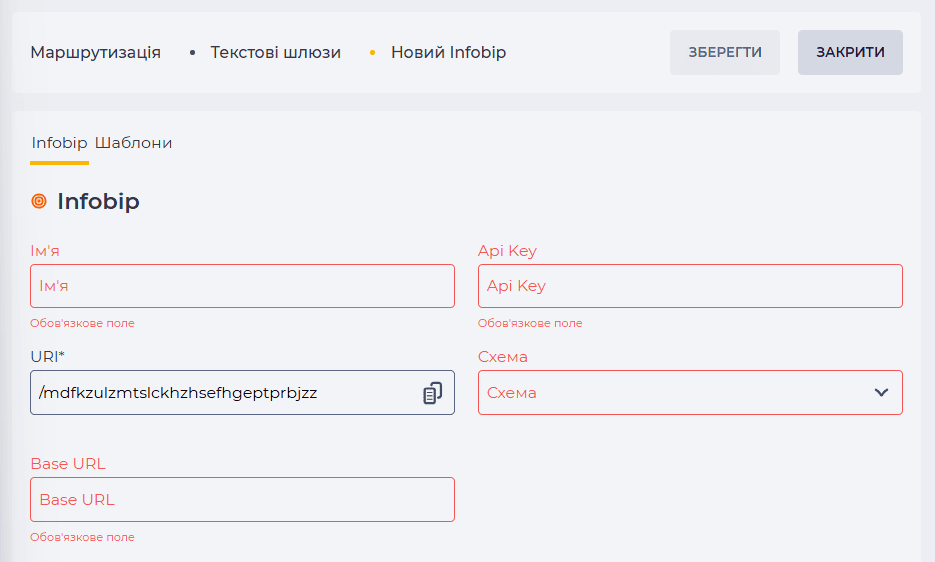This screenshot has width=935, height=562.
Task: Focus the Ім'я input field
Action: 242,286
